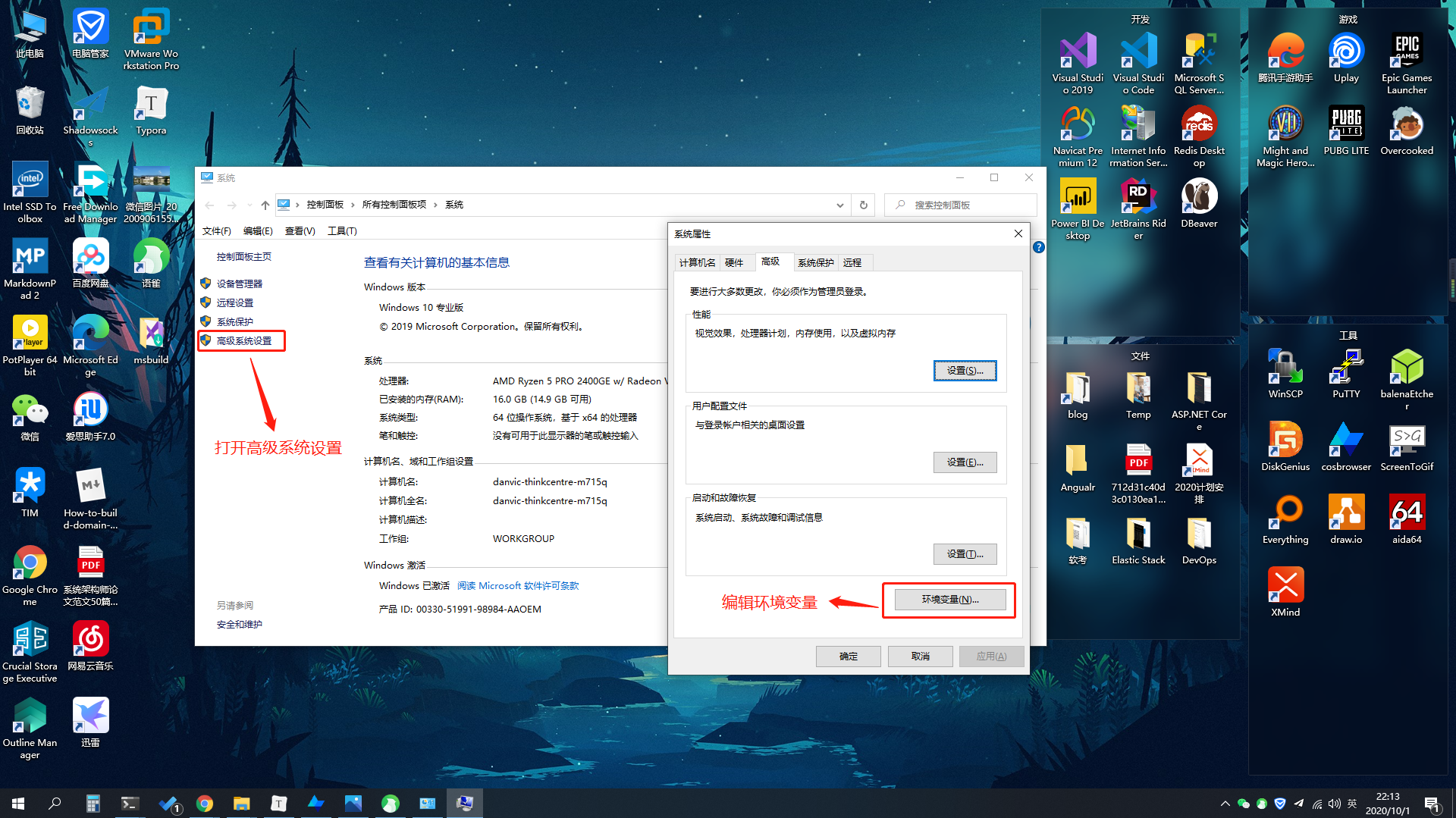This screenshot has width=1456, height=818.
Task: Click 阅读 Microsoft 软件许可条款 link
Action: click(x=518, y=586)
